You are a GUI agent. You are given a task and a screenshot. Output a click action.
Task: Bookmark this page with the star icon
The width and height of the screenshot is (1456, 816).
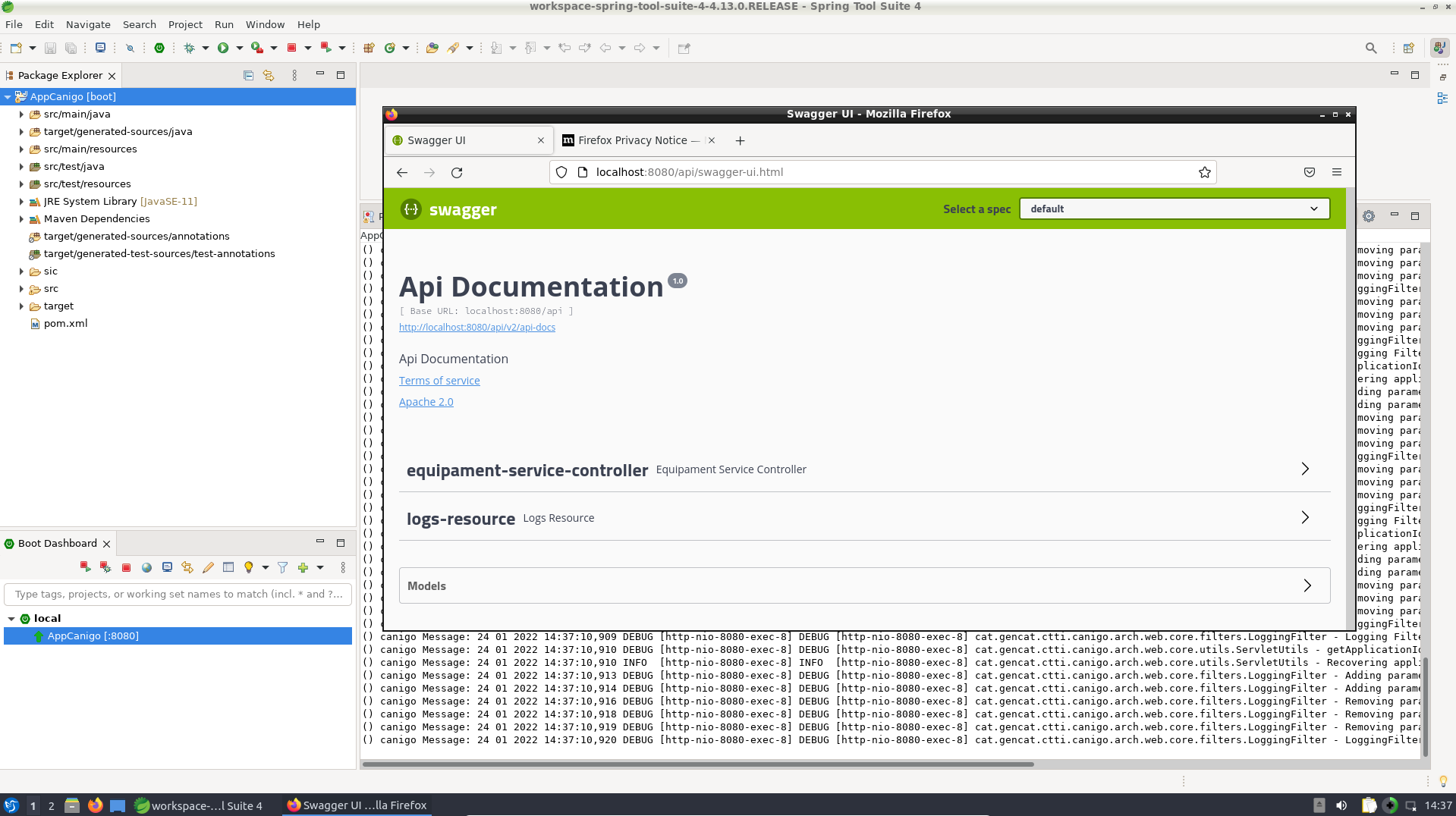coord(1204,172)
